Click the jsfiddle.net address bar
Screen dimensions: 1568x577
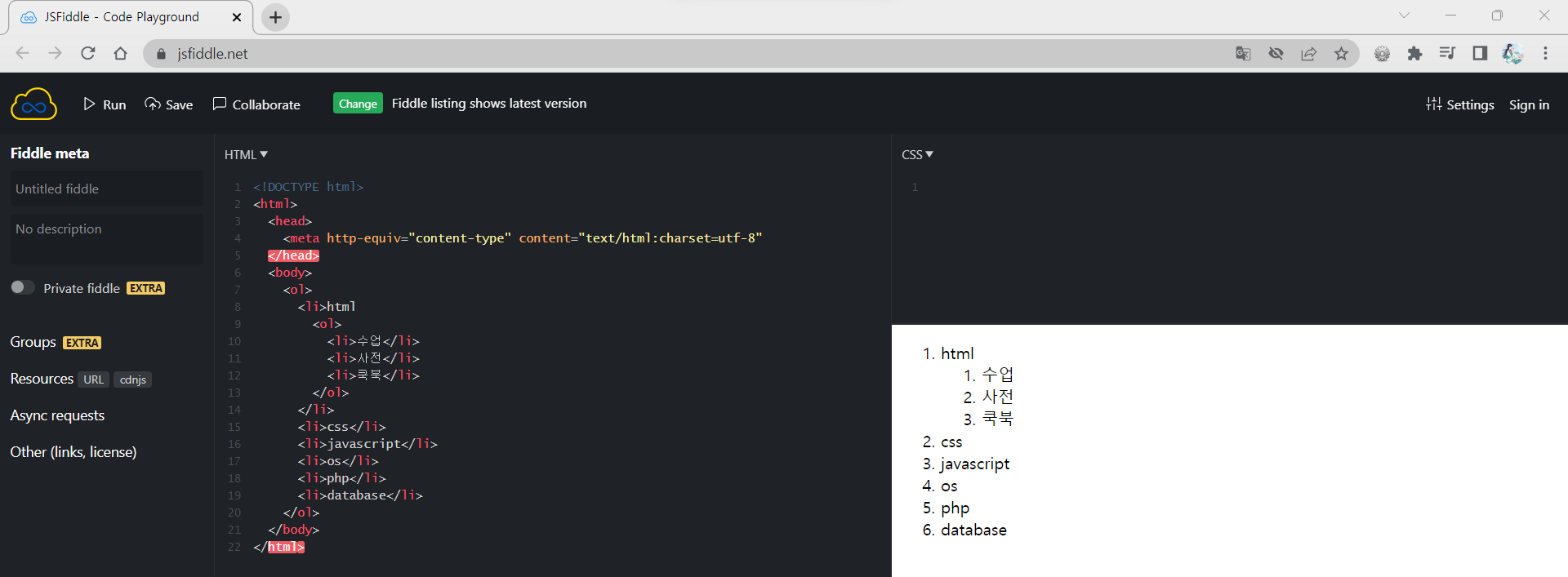686,54
